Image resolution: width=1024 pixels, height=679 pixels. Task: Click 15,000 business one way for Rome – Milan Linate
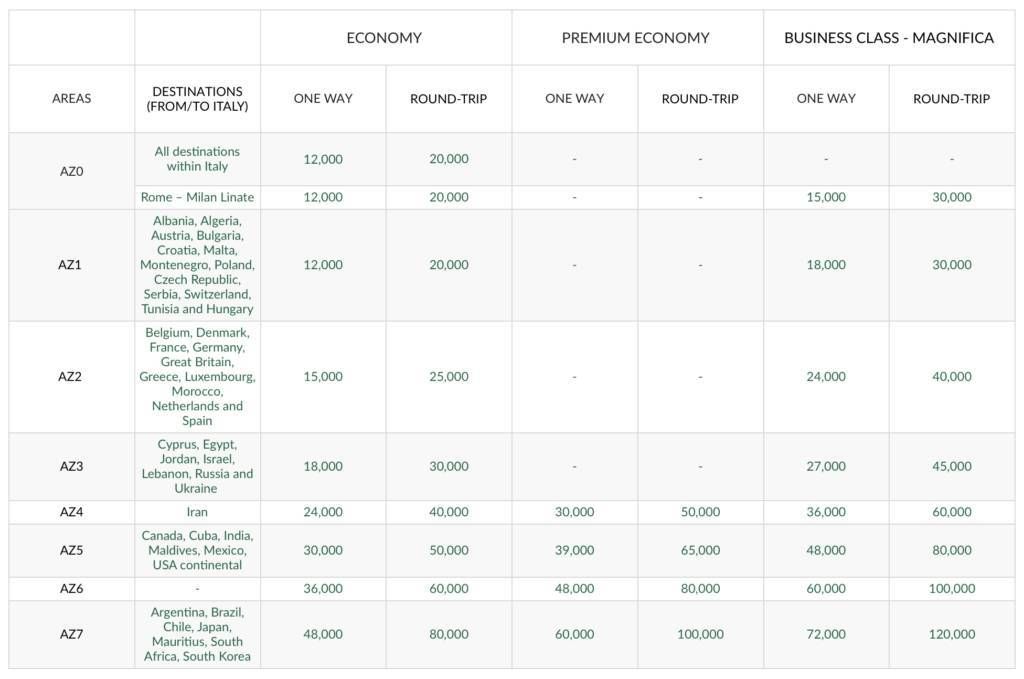coord(826,197)
